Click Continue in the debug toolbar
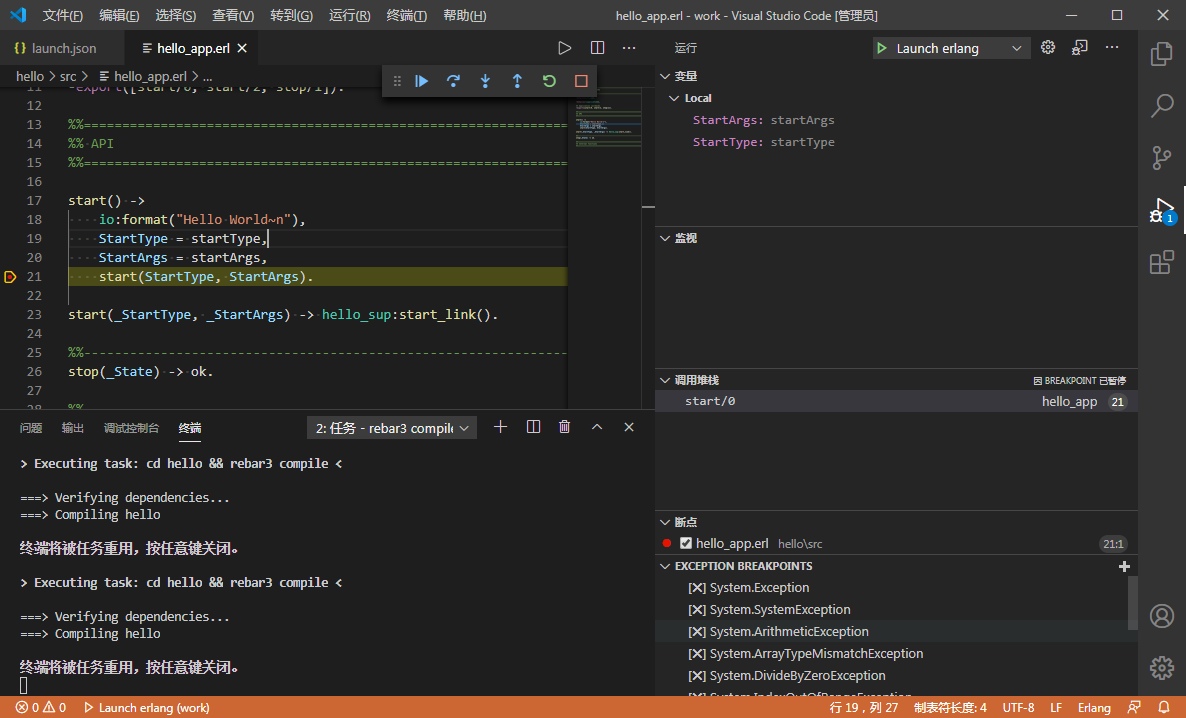The width and height of the screenshot is (1186, 718). pyautogui.click(x=422, y=81)
